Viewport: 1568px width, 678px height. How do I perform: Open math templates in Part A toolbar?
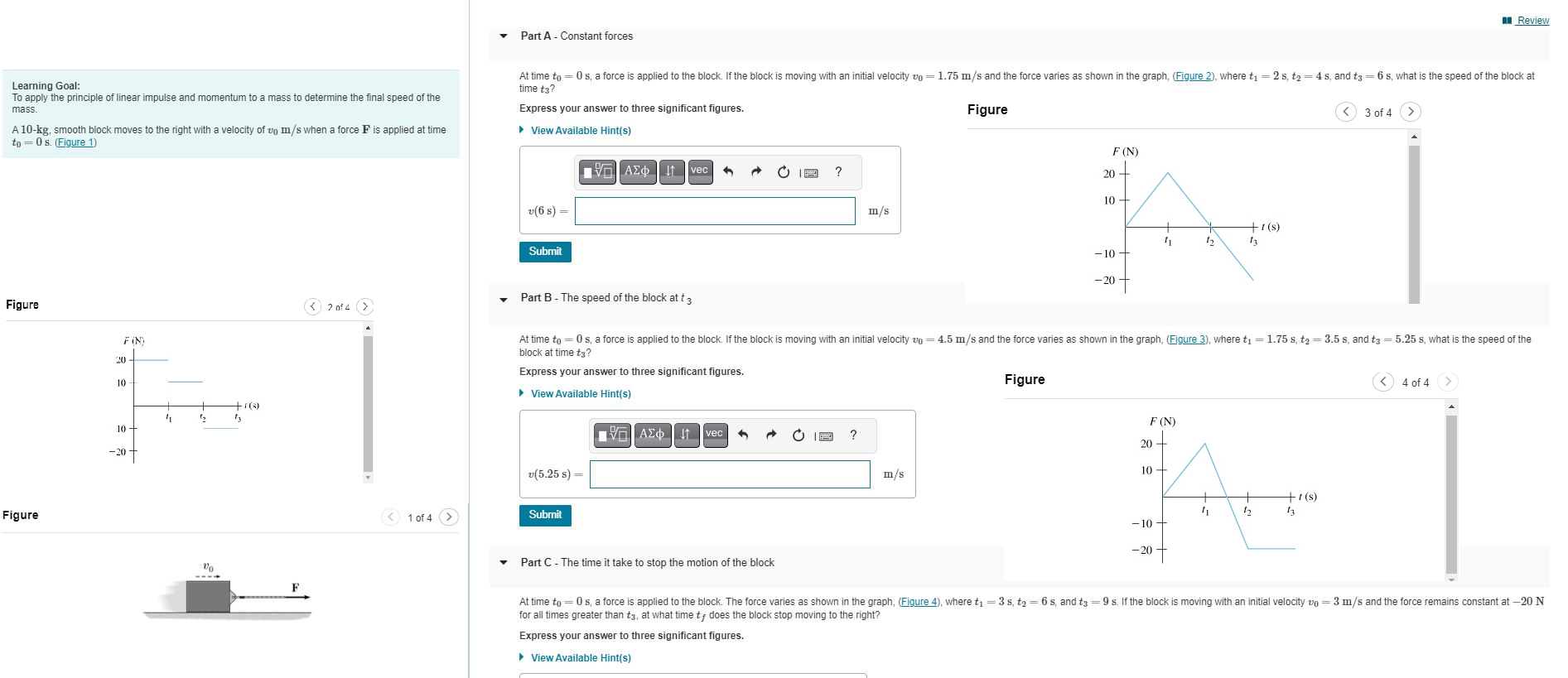[x=598, y=171]
